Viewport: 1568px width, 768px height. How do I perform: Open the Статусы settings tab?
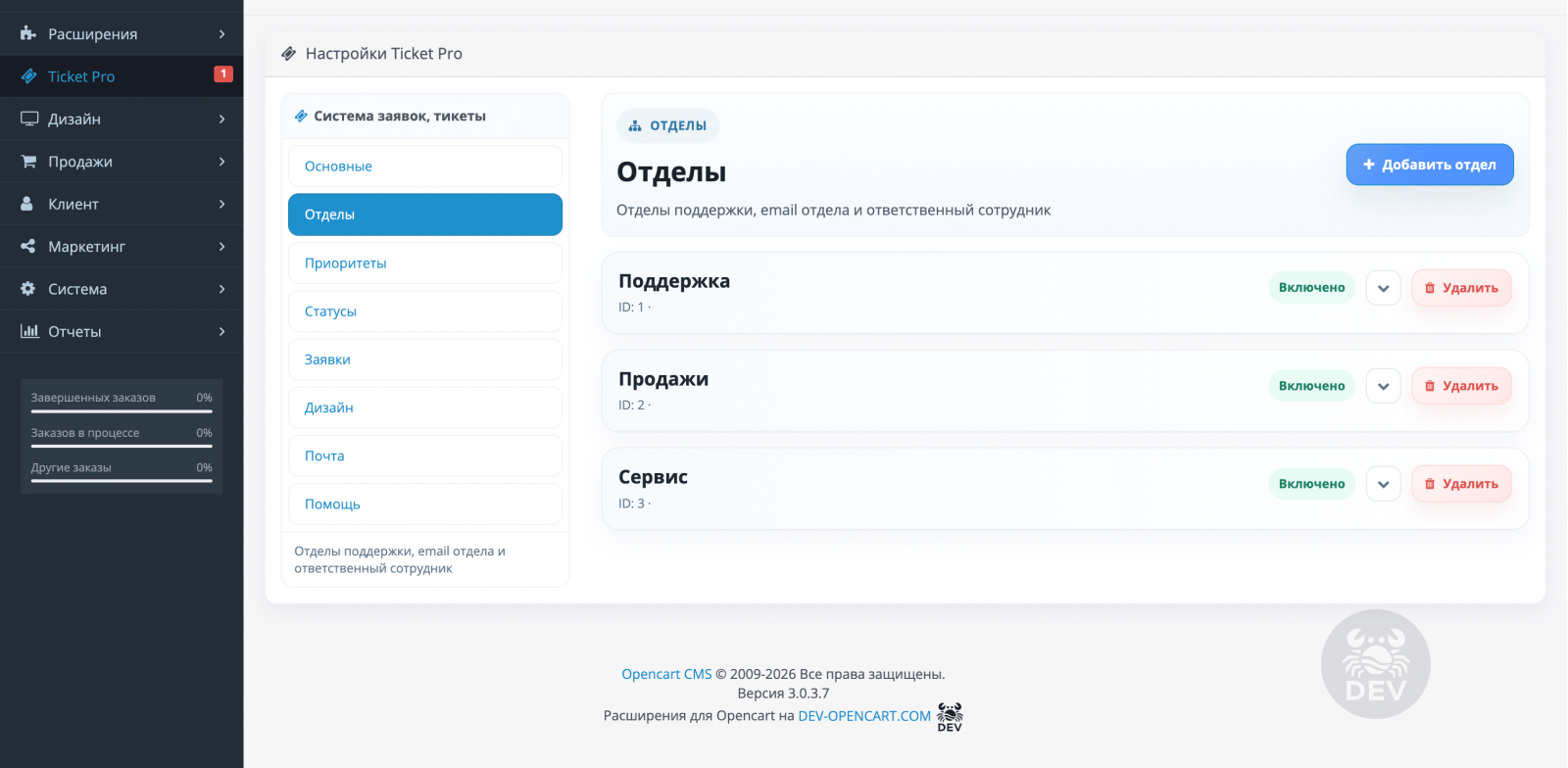[x=425, y=312]
